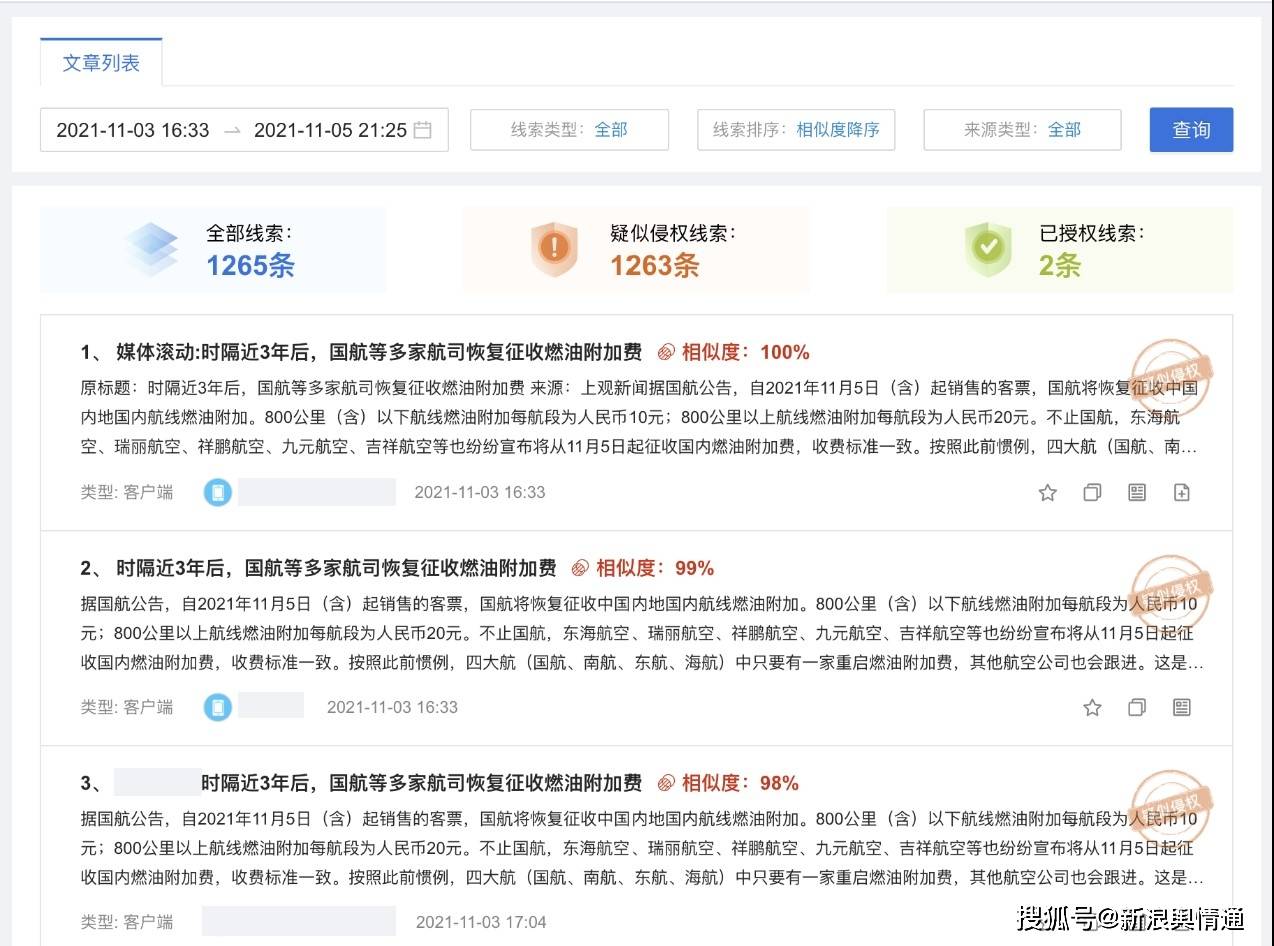The image size is (1274, 946).
Task: Open the 来源类型 dropdown
Action: [x=1022, y=130]
